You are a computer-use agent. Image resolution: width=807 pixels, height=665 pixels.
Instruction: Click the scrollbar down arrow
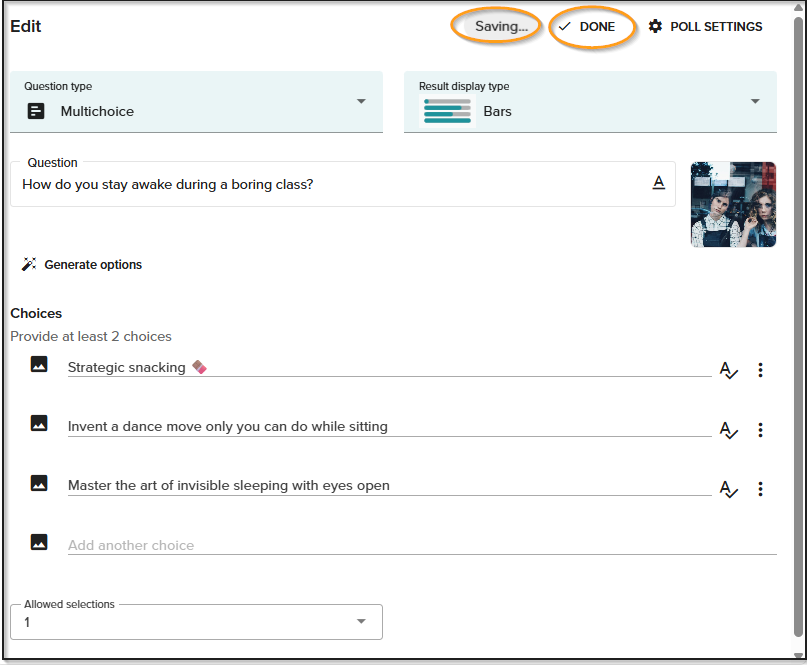pyautogui.click(x=798, y=656)
